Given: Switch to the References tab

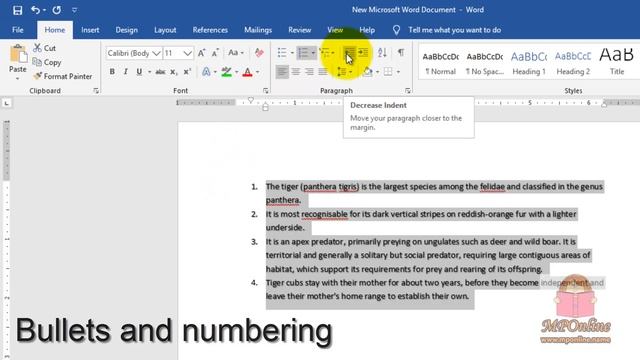Looking at the screenshot, I should tap(210, 30).
